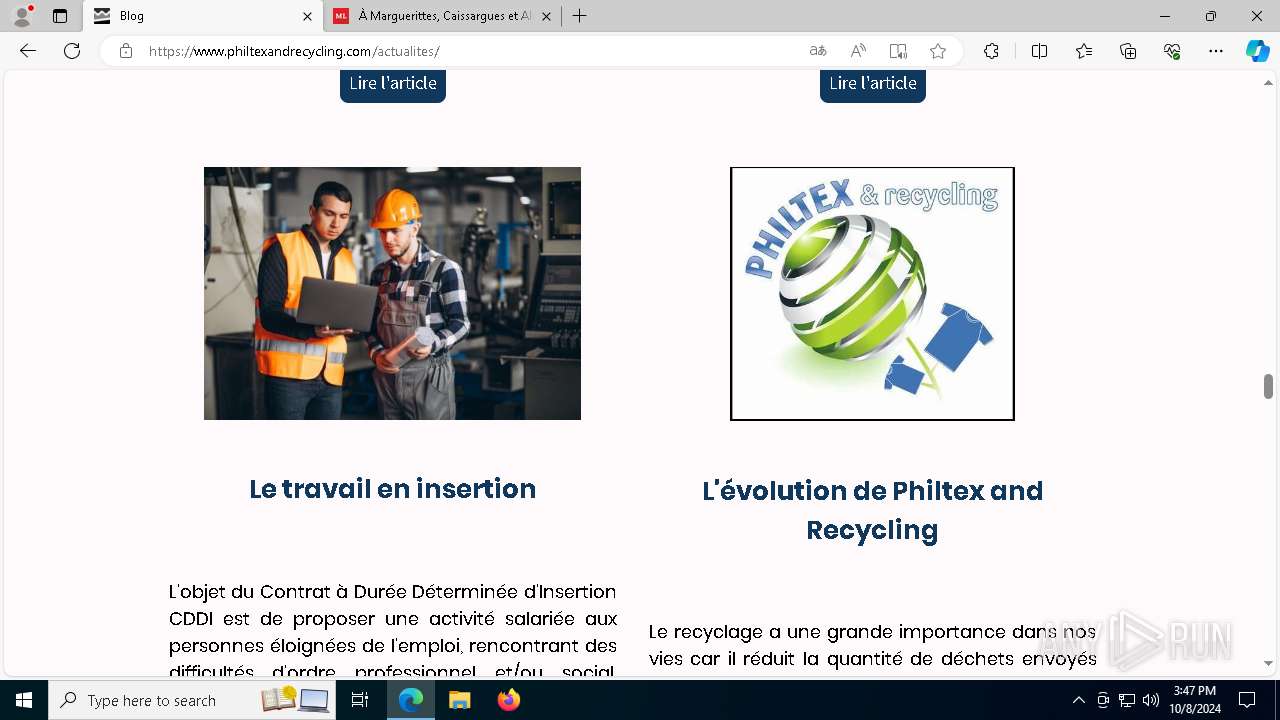Open File Explorer from taskbar
Image resolution: width=1280 pixels, height=720 pixels.
coord(459,700)
